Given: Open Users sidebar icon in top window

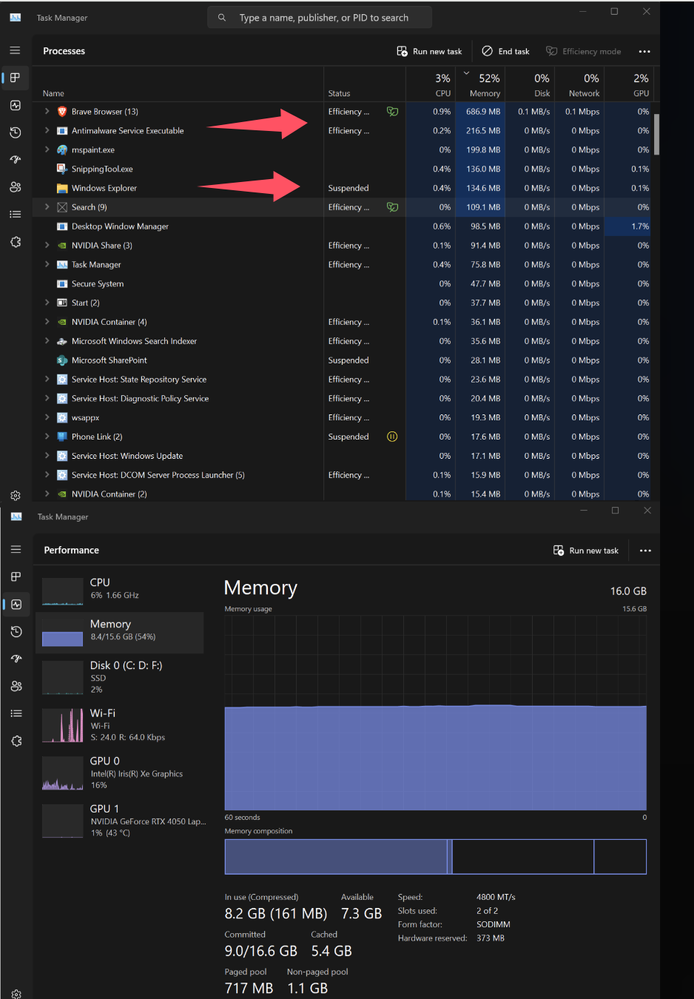Looking at the screenshot, I should coord(15,187).
